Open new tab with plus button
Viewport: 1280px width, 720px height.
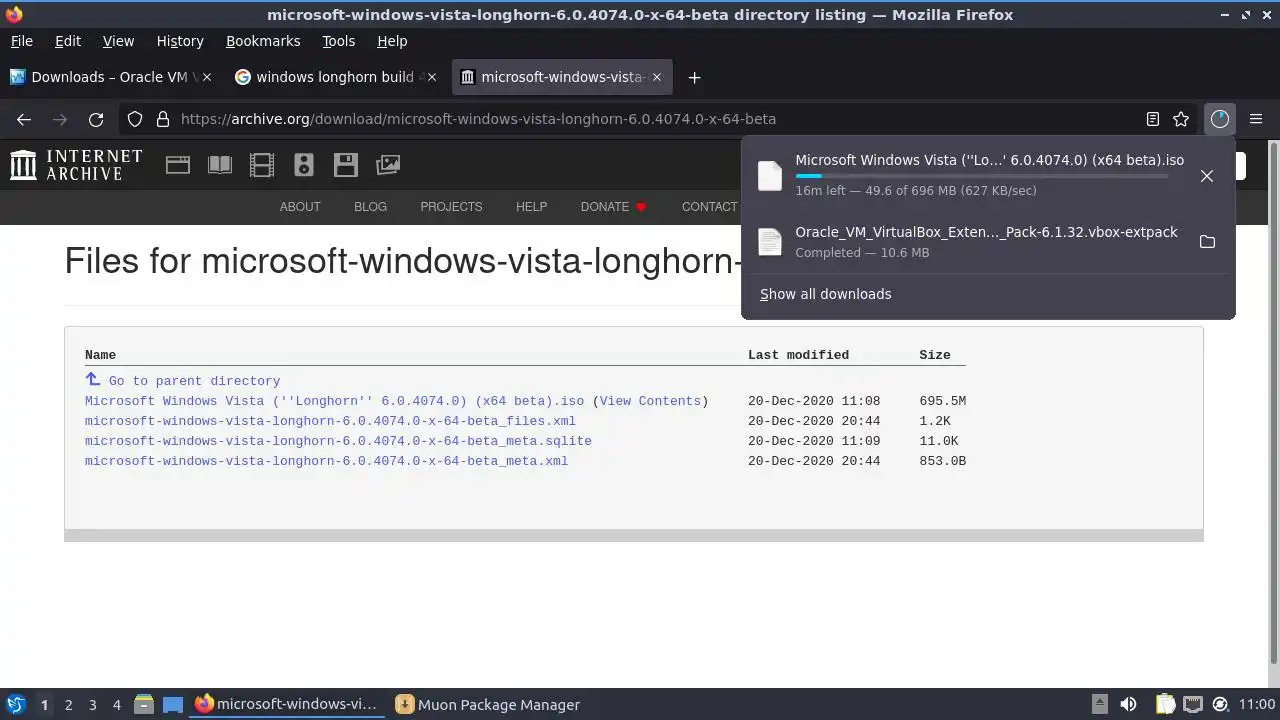(694, 77)
